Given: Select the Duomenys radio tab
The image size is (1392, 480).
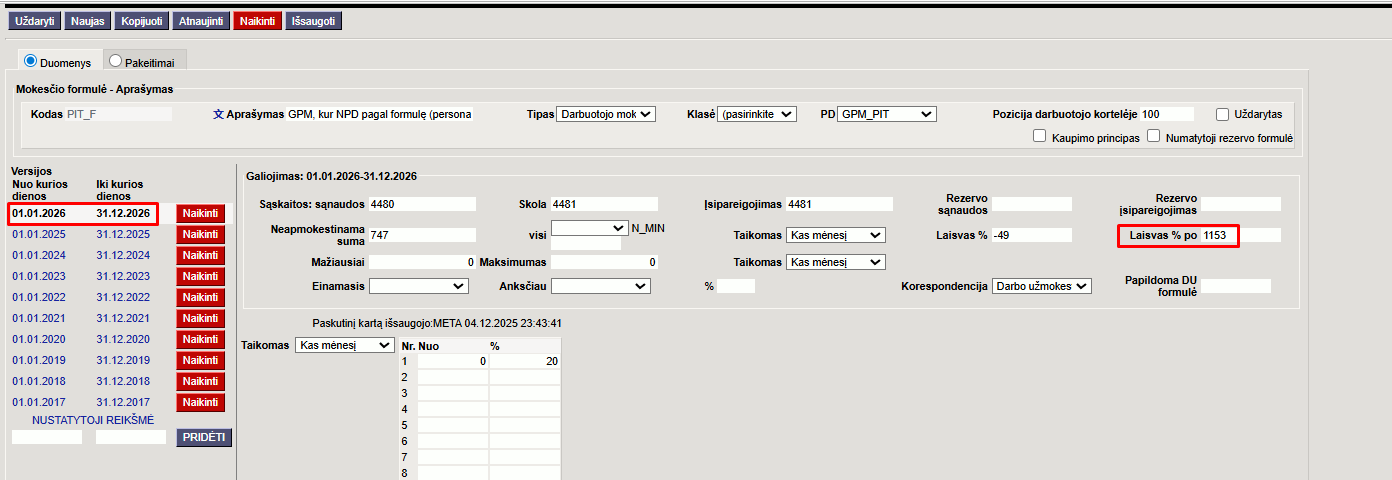Looking at the screenshot, I should click(x=30, y=61).
